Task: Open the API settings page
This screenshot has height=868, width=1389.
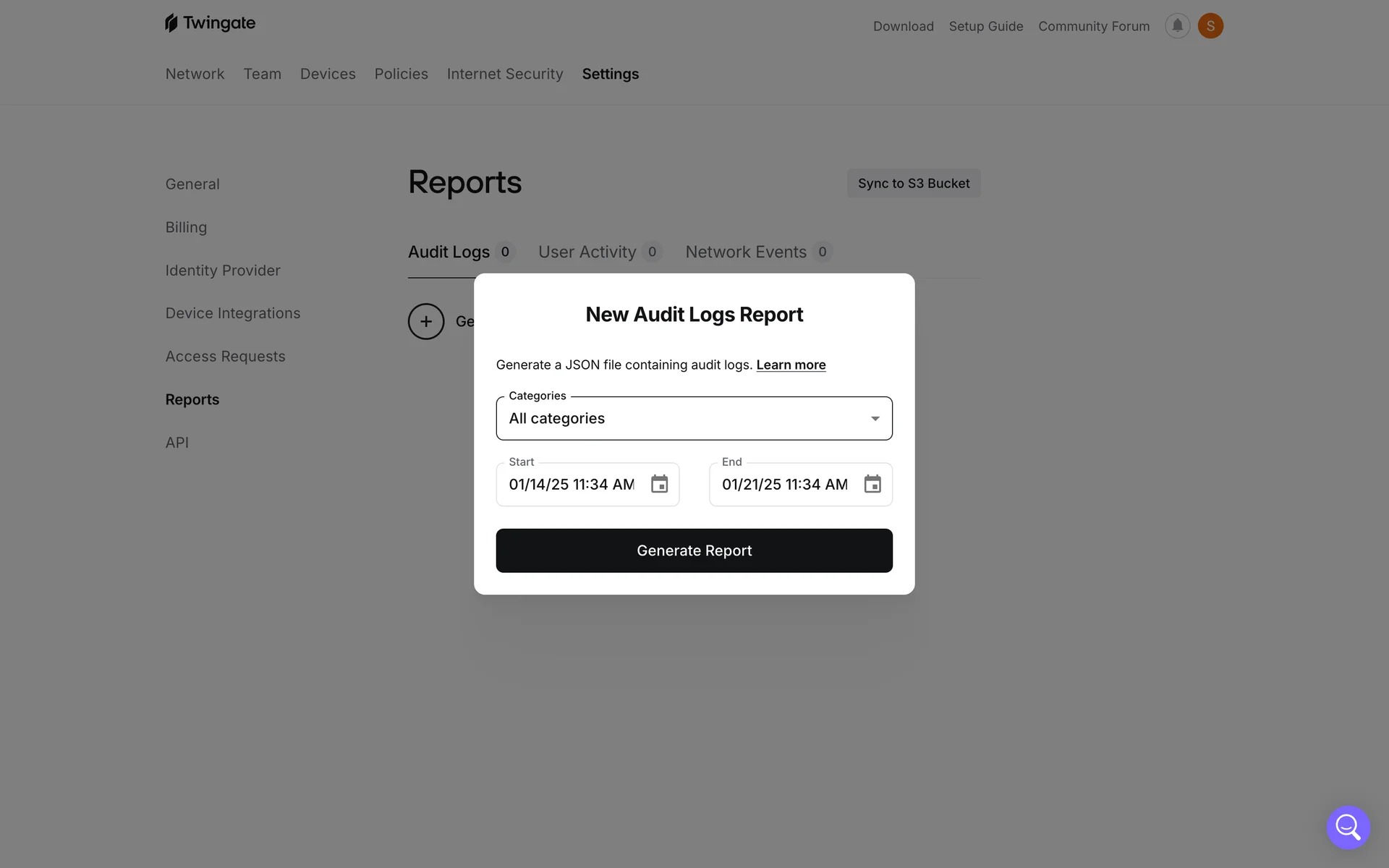Action: pyautogui.click(x=177, y=443)
